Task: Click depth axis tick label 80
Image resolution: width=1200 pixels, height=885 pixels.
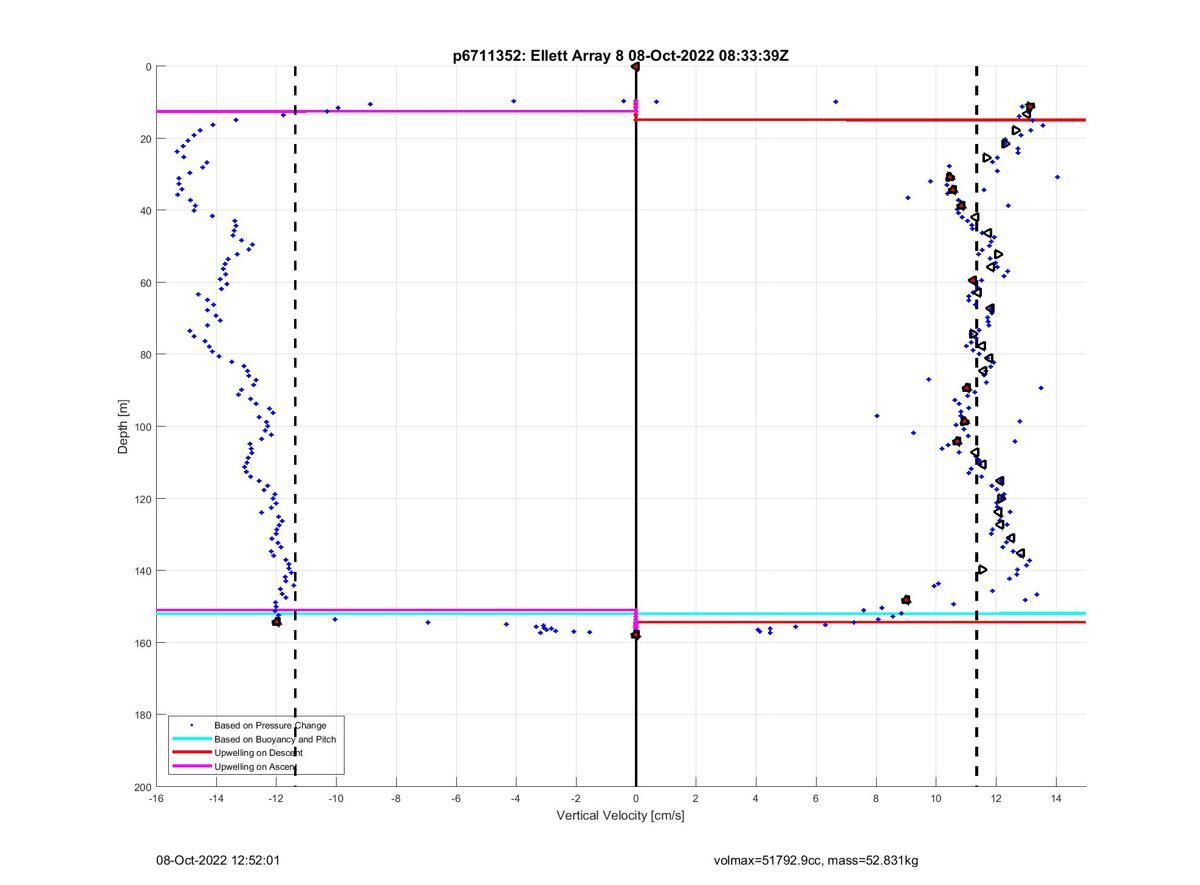Action: pyautogui.click(x=145, y=355)
